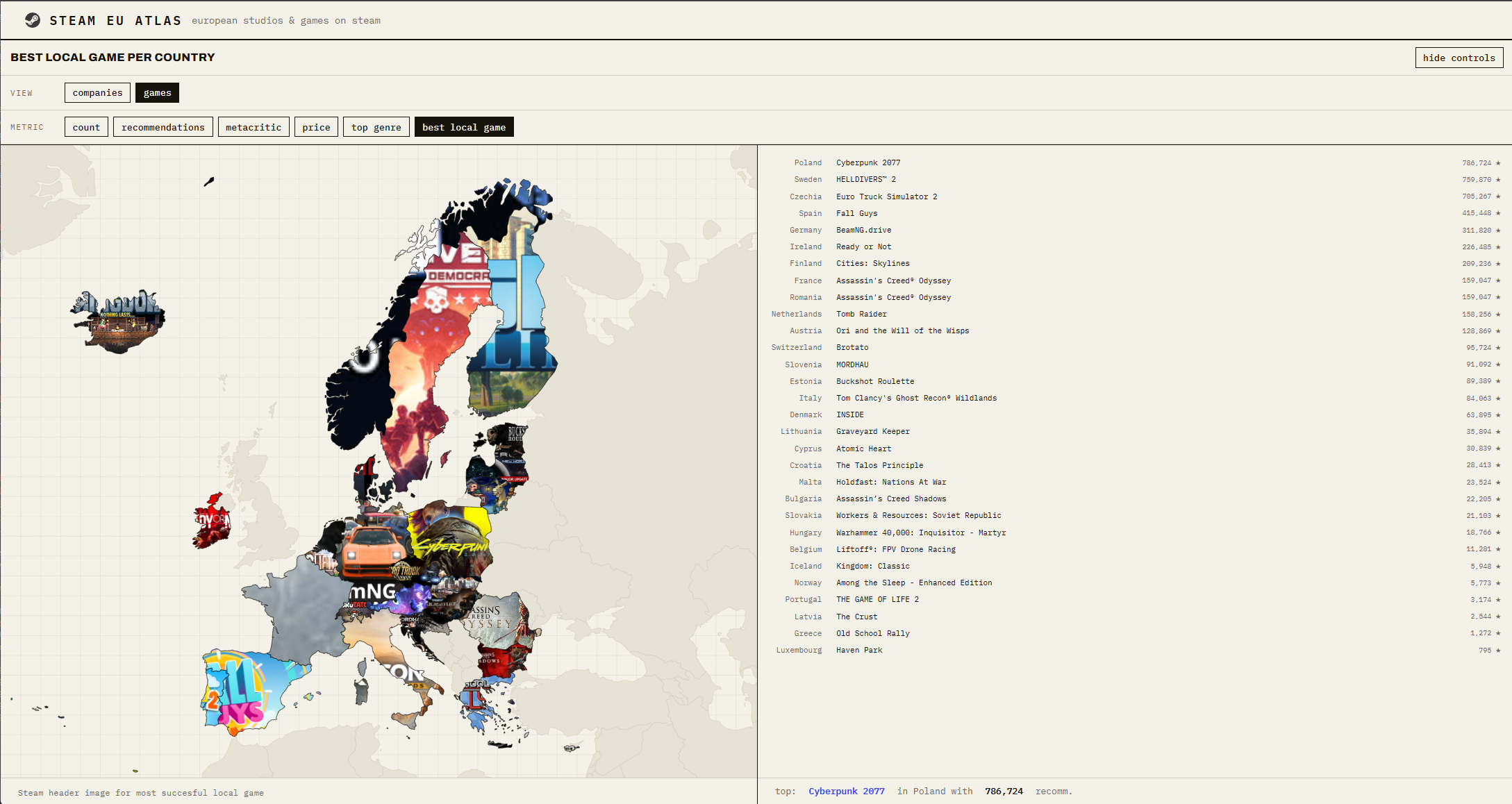The width and height of the screenshot is (1512, 804).
Task: Select the metacritic metric
Action: [254, 127]
